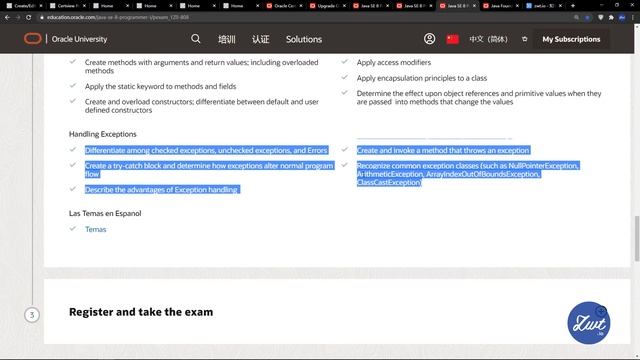The image size is (640, 360).
Task: Open Chrome three-dot menu
Action: pyautogui.click(x=633, y=18)
